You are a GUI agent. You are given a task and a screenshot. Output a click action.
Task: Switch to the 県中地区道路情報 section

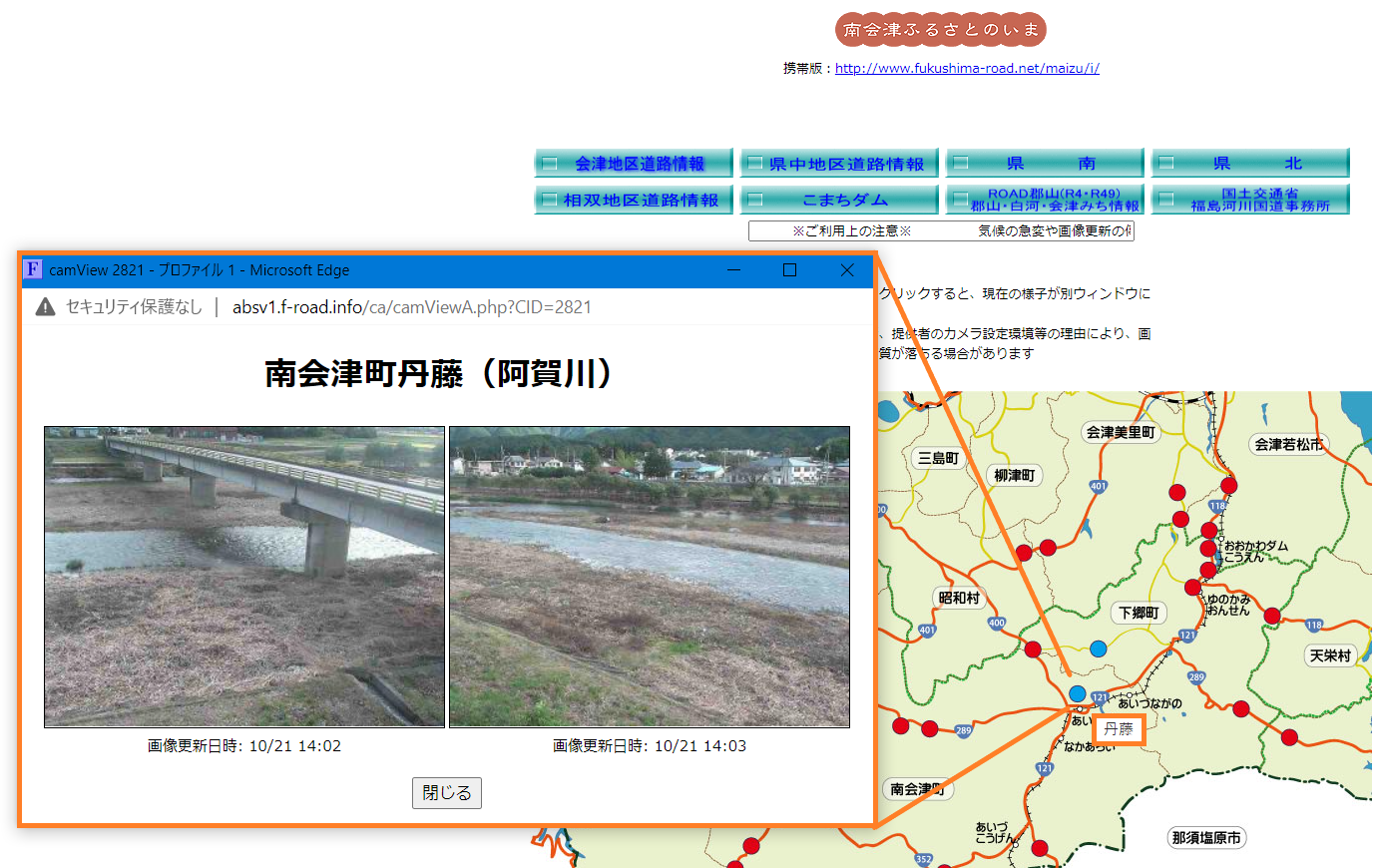tap(839, 161)
